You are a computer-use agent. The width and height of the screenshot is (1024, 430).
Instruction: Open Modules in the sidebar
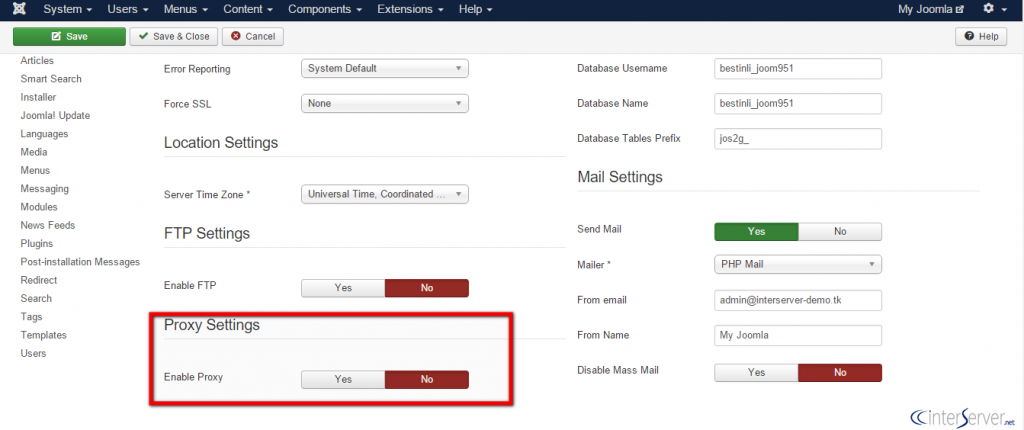39,207
